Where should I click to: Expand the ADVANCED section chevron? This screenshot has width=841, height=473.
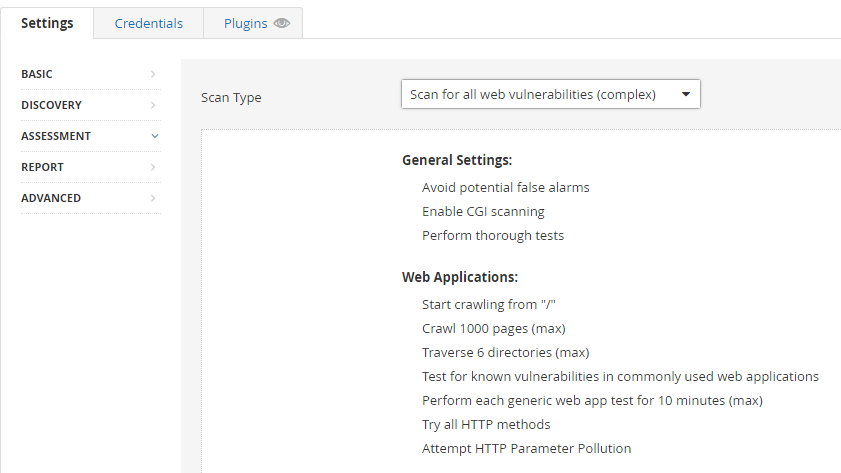153,198
